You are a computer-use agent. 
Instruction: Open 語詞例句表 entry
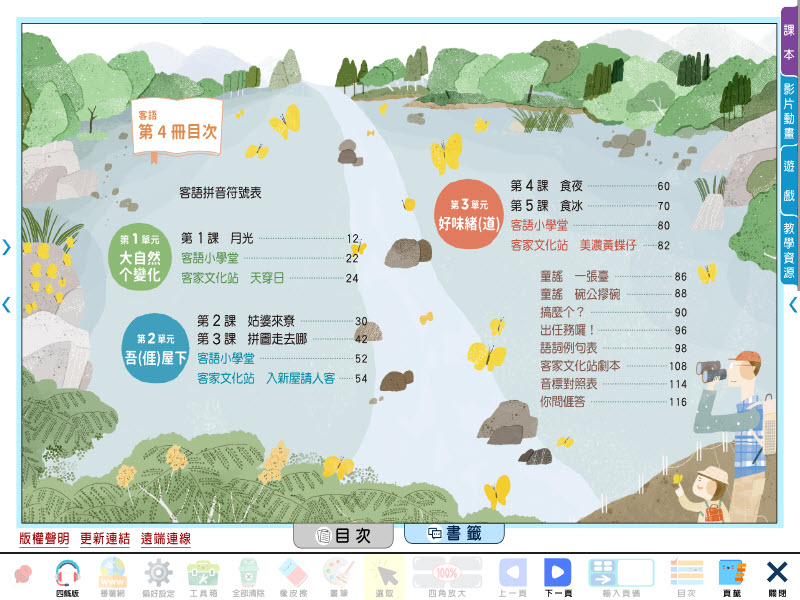(x=614, y=348)
